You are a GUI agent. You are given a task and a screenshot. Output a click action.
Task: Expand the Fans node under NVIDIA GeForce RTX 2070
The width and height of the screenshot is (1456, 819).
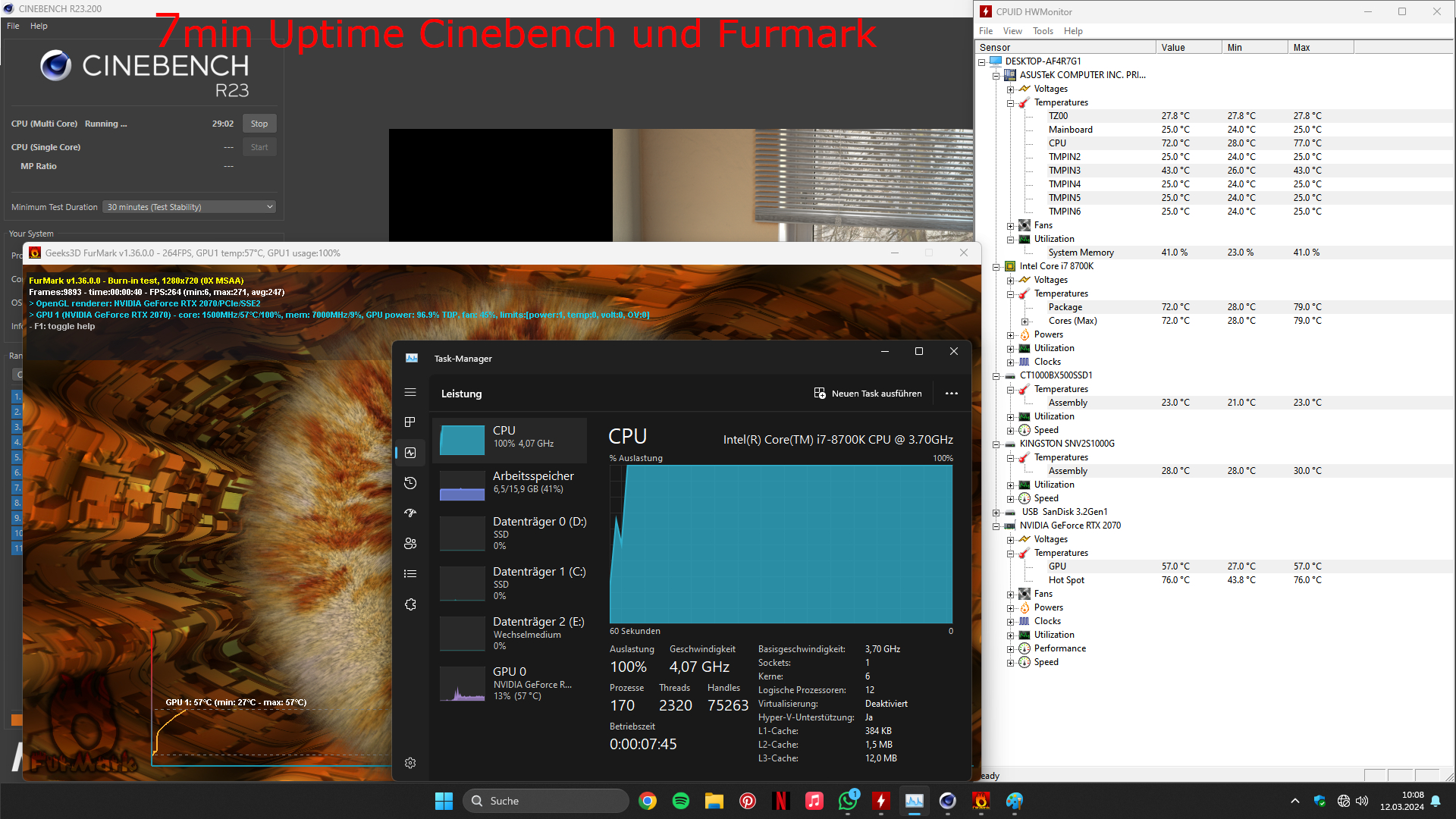pos(1010,595)
